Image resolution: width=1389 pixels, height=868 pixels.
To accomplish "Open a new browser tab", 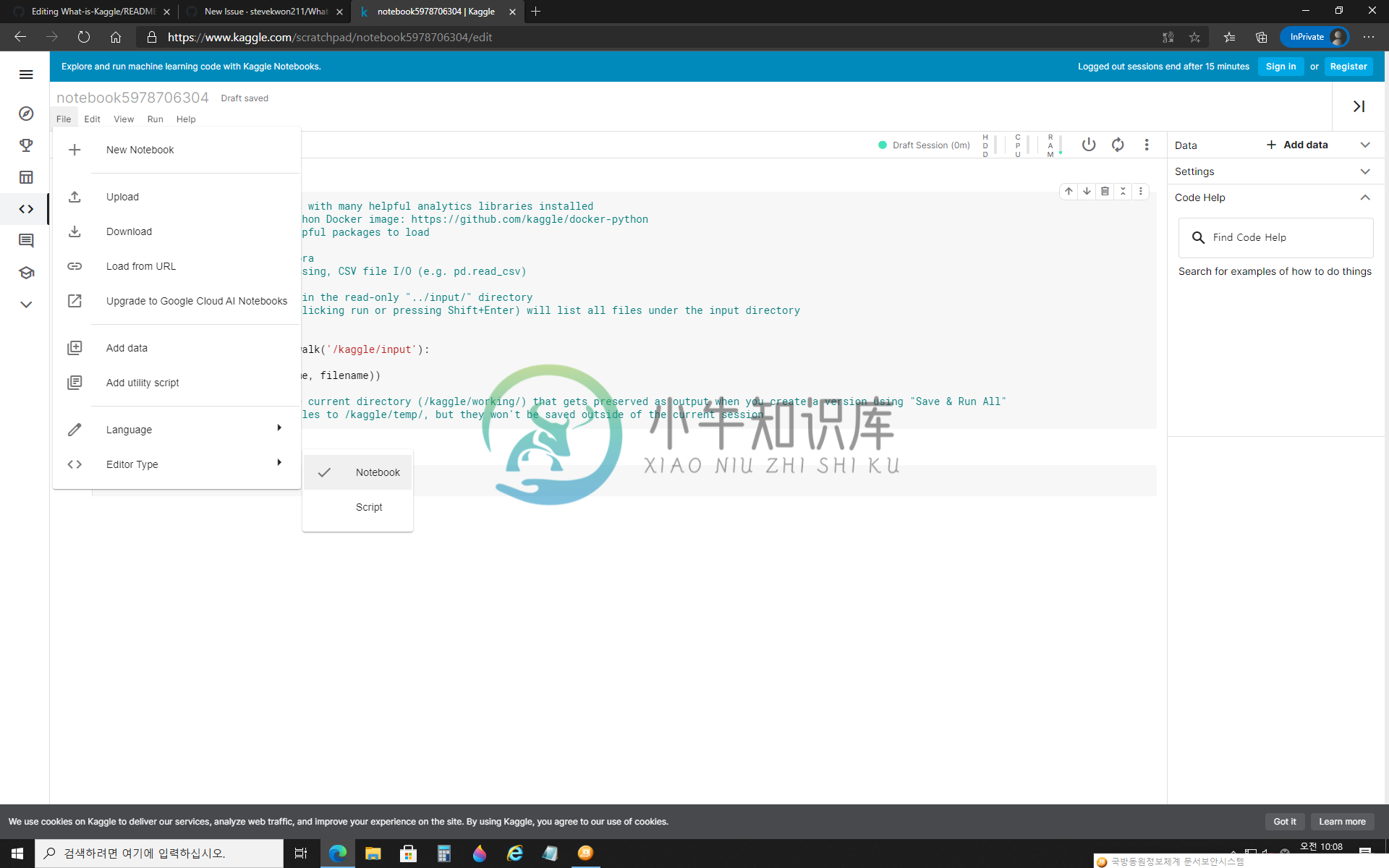I will click(x=535, y=12).
